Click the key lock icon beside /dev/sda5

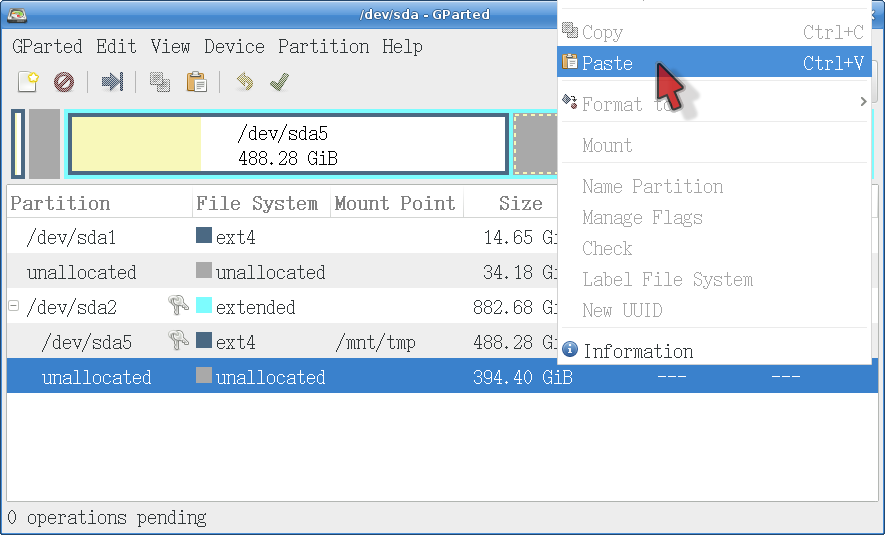(x=179, y=342)
